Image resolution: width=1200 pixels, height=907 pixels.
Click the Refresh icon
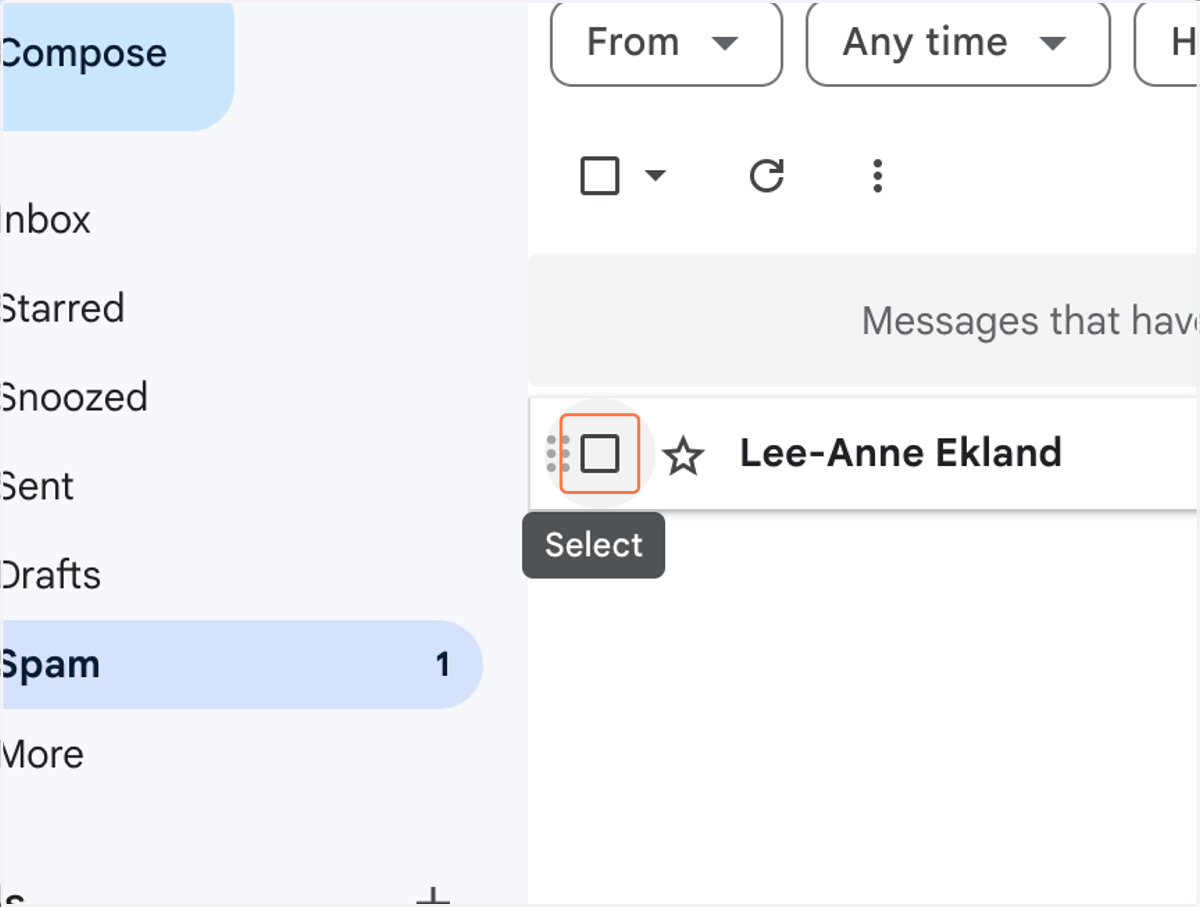(x=767, y=176)
